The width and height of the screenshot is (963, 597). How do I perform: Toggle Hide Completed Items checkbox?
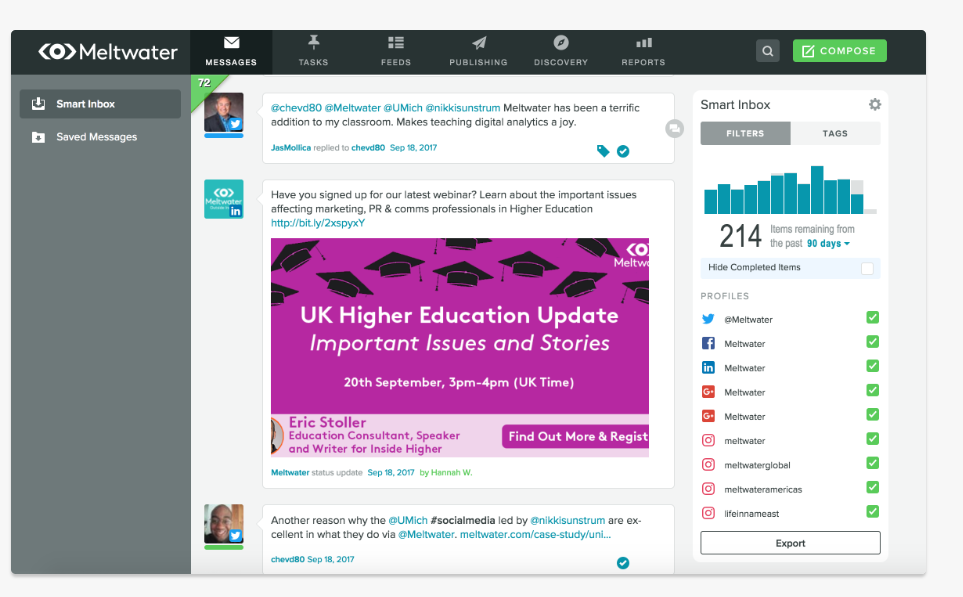(867, 268)
